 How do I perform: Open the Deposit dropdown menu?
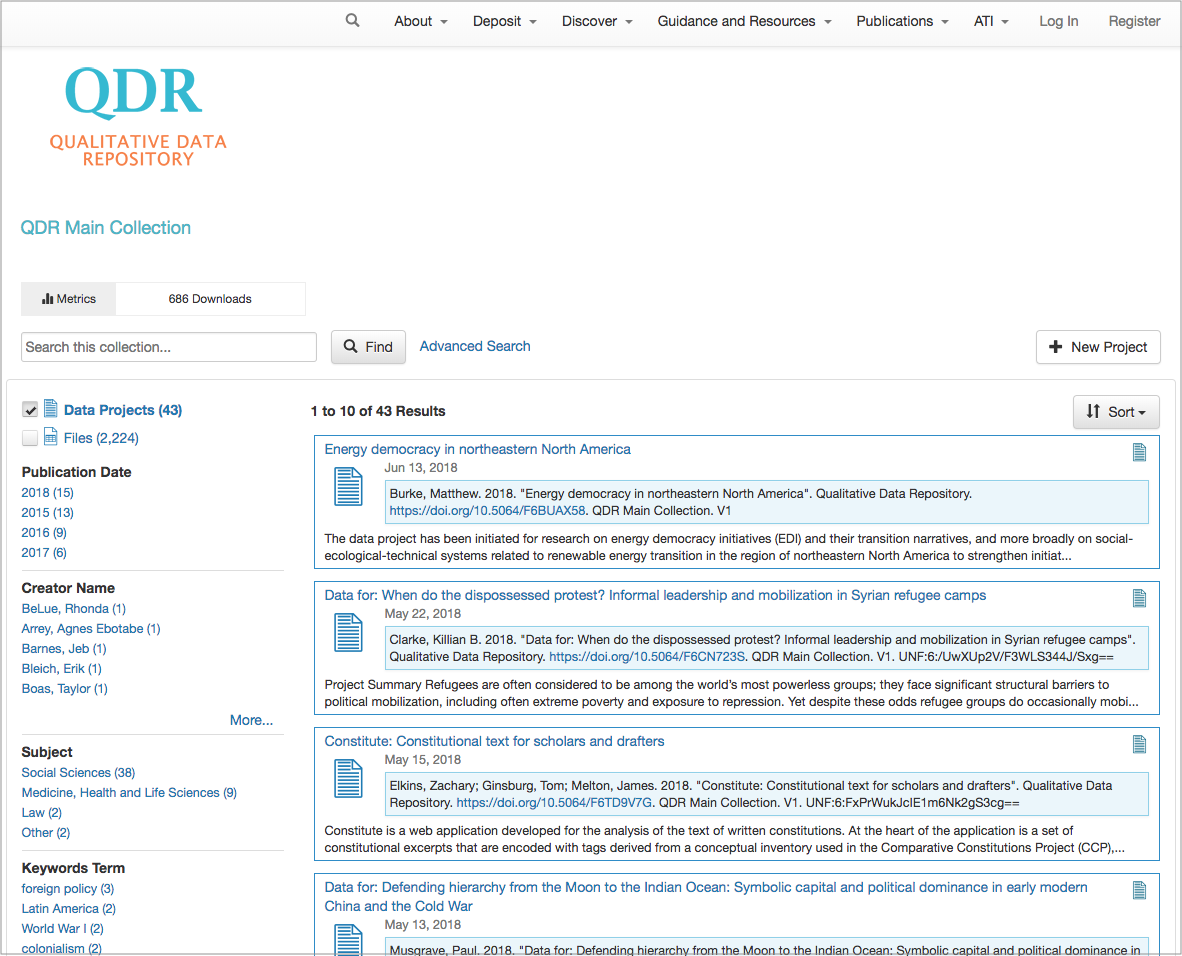[504, 21]
